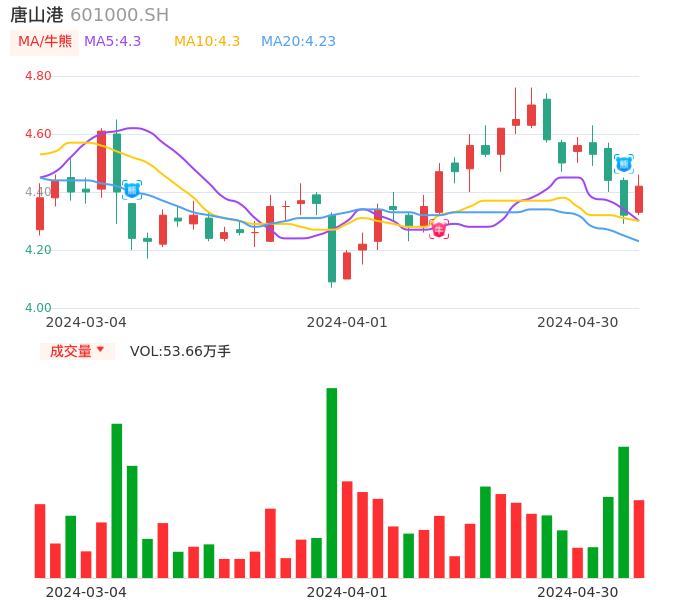Screen dimensions: 686x606
Task: Click the red triangle next to 成交量
Action: point(100,350)
